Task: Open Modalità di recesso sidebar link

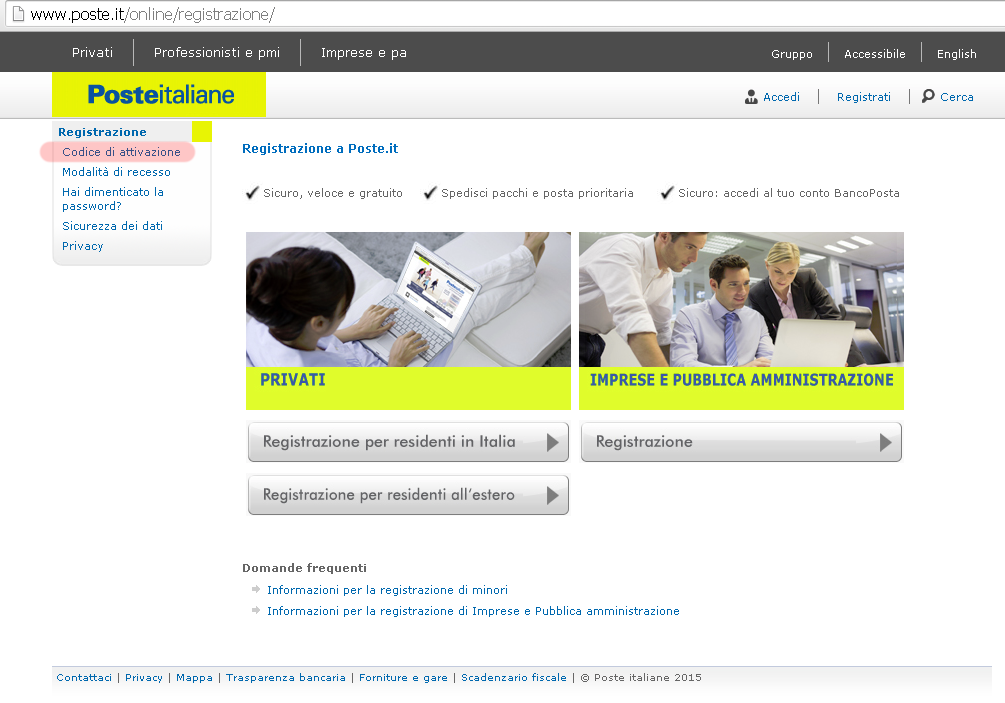Action: pos(117,172)
